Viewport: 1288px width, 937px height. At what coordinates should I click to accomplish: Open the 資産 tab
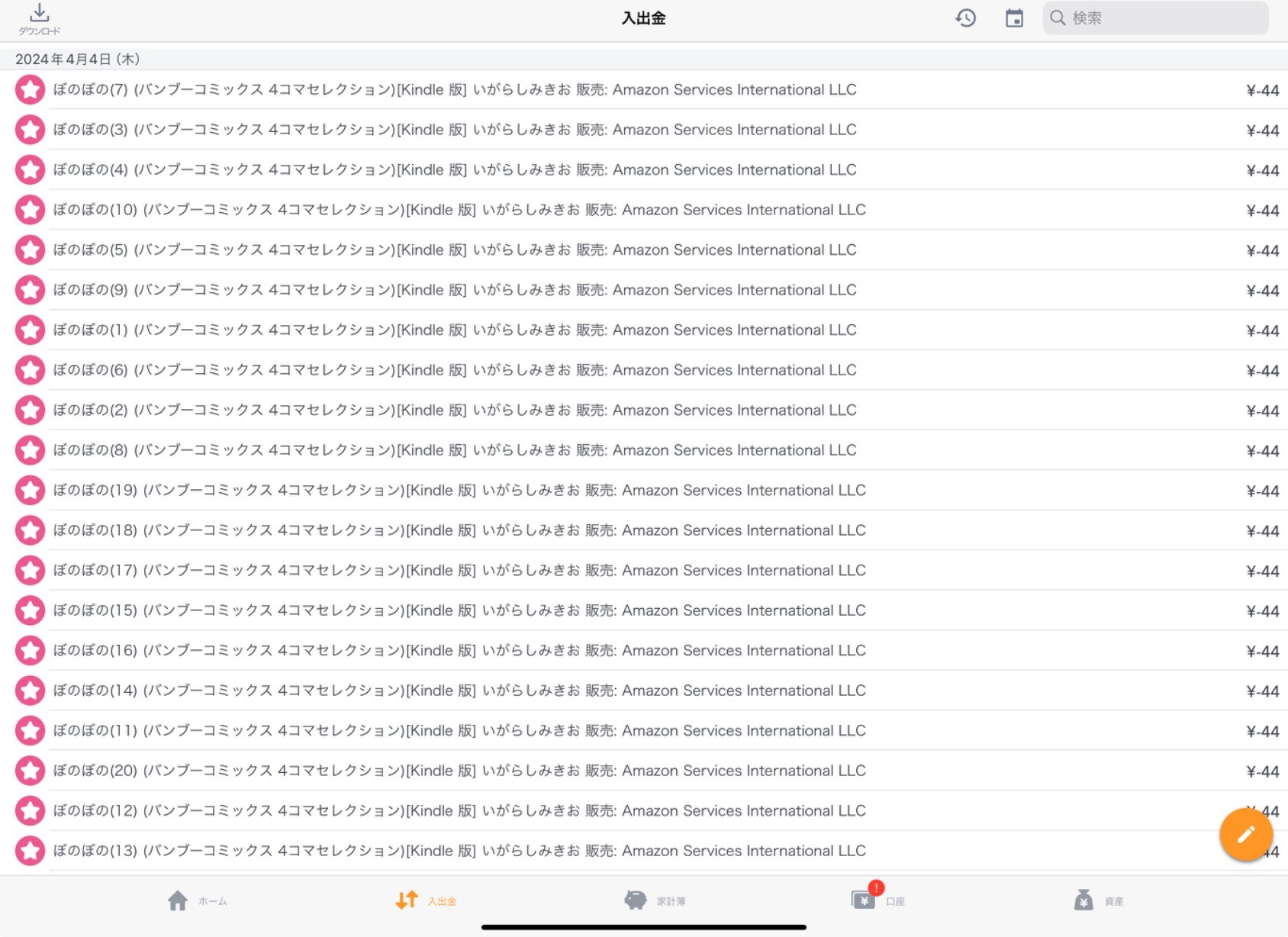[1099, 901]
